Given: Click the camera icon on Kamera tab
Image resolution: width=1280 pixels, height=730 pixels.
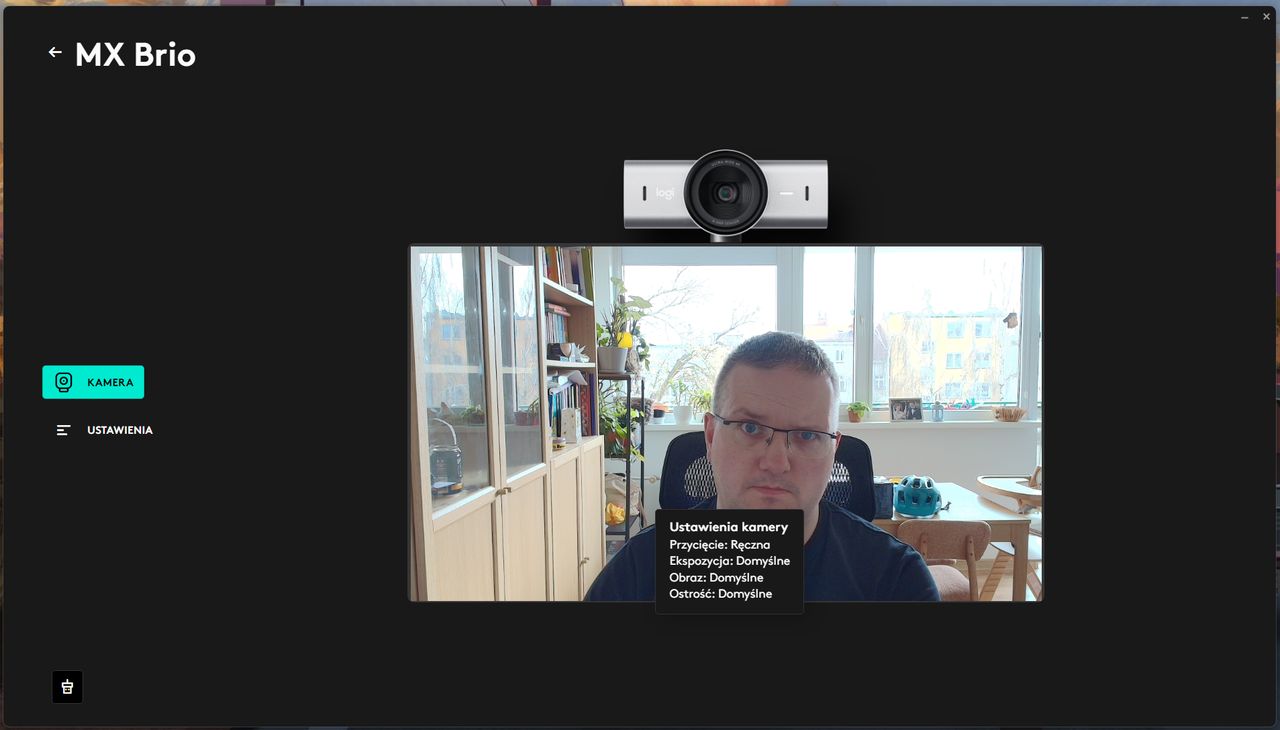Looking at the screenshot, I should point(64,382).
